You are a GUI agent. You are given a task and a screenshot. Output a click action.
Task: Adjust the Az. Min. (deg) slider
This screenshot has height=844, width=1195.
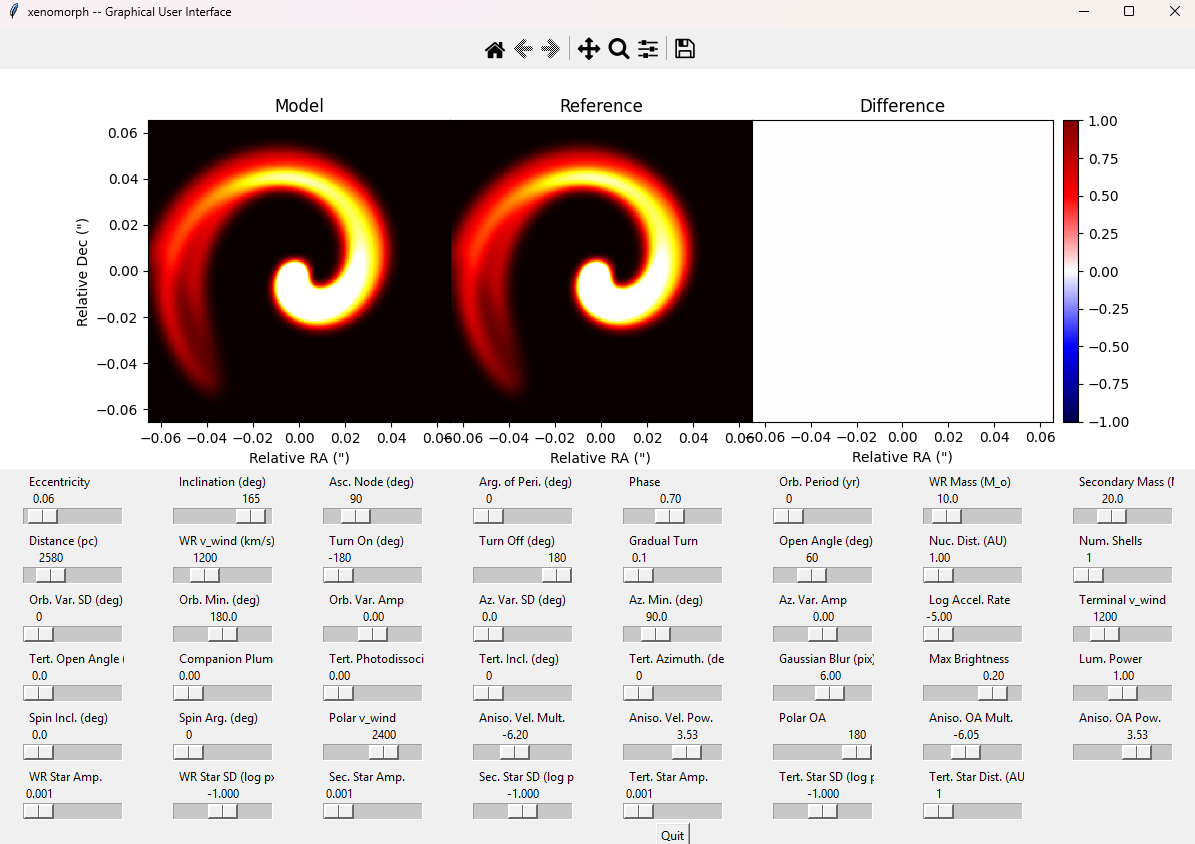click(672, 634)
